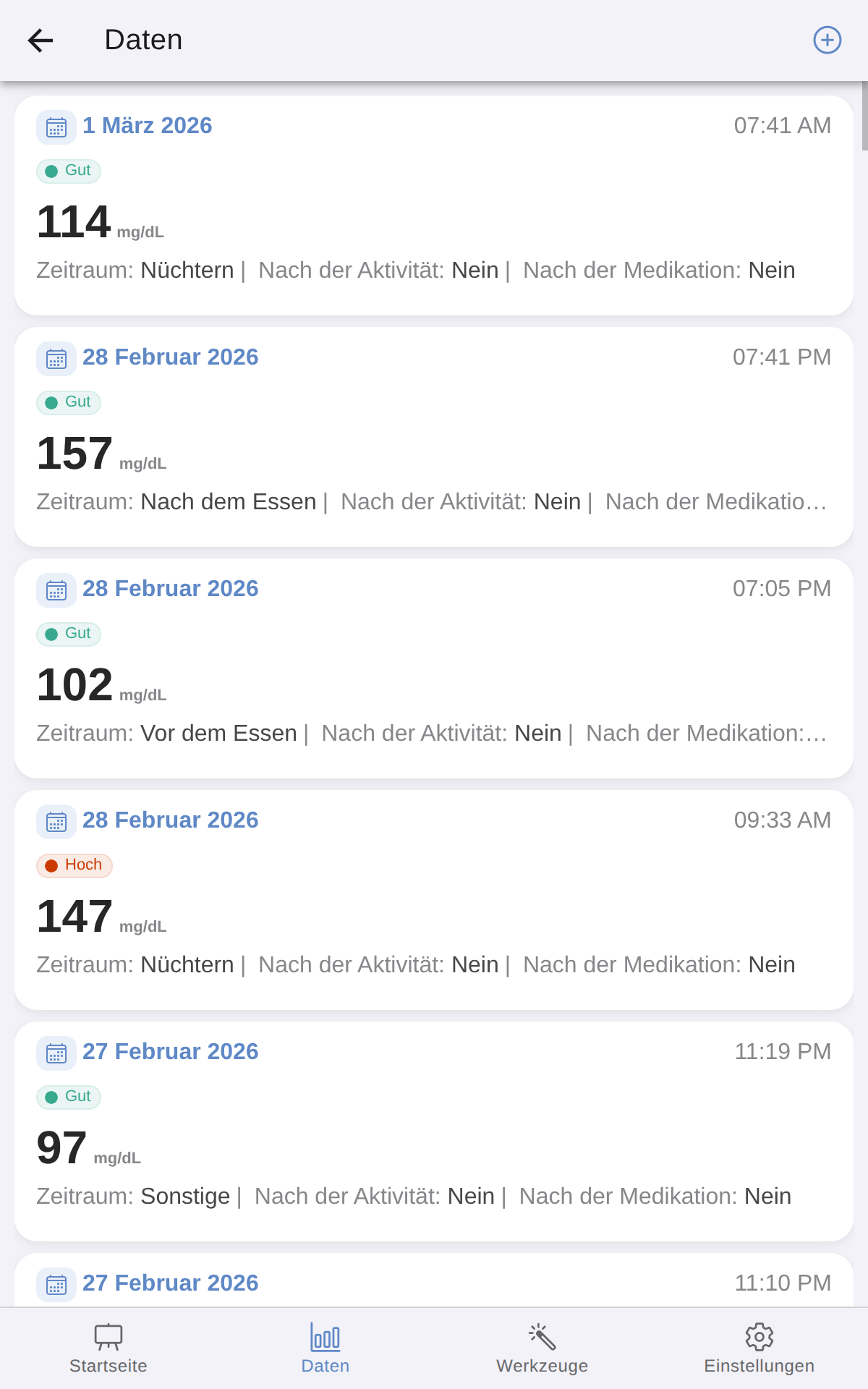Add a new reading with plus icon
The width and height of the screenshot is (868, 1389).
pyautogui.click(x=827, y=40)
